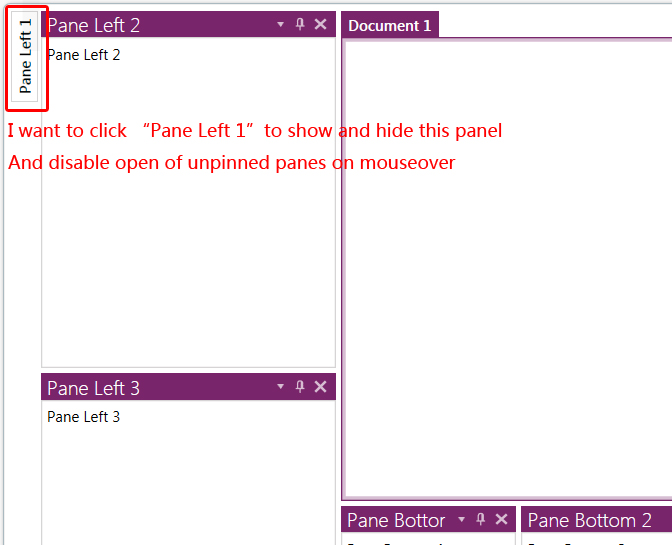This screenshot has height=545, width=672.
Task: Close the Pane Left 2 panel
Action: click(x=320, y=24)
